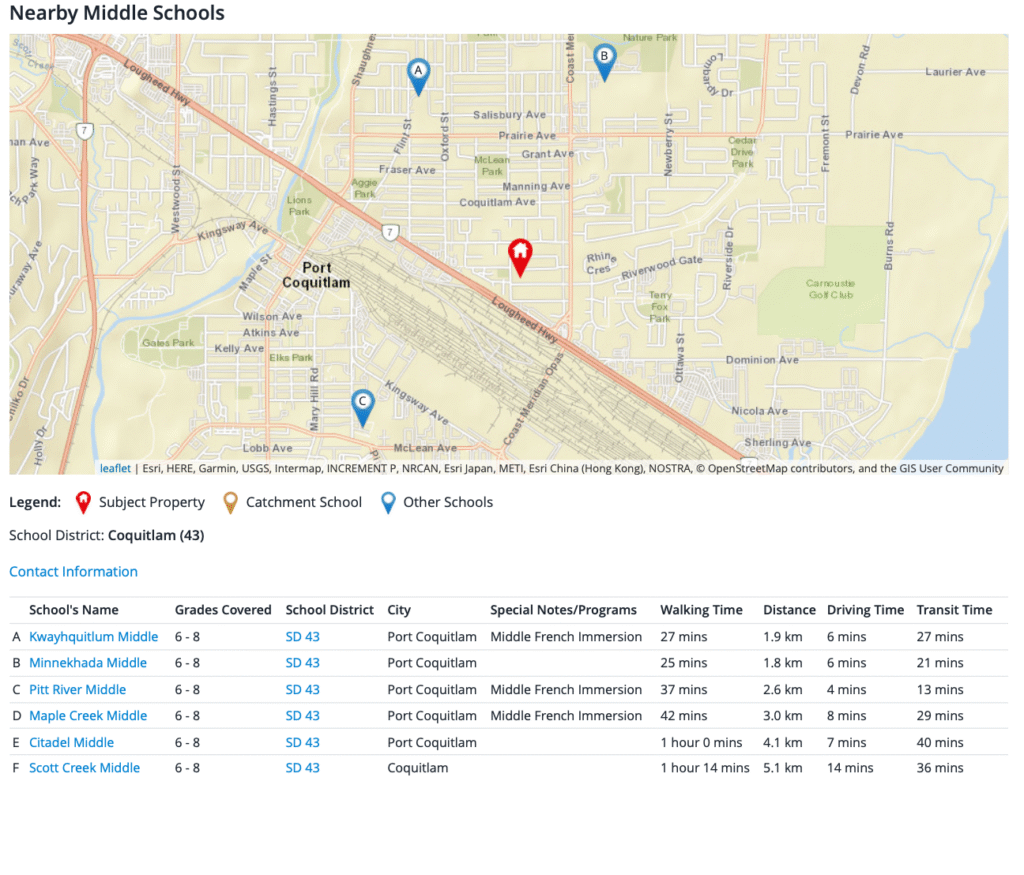The image size is (1024, 875).
Task: Click map marker A for Kwayhquitlum Middle
Action: tap(419, 74)
